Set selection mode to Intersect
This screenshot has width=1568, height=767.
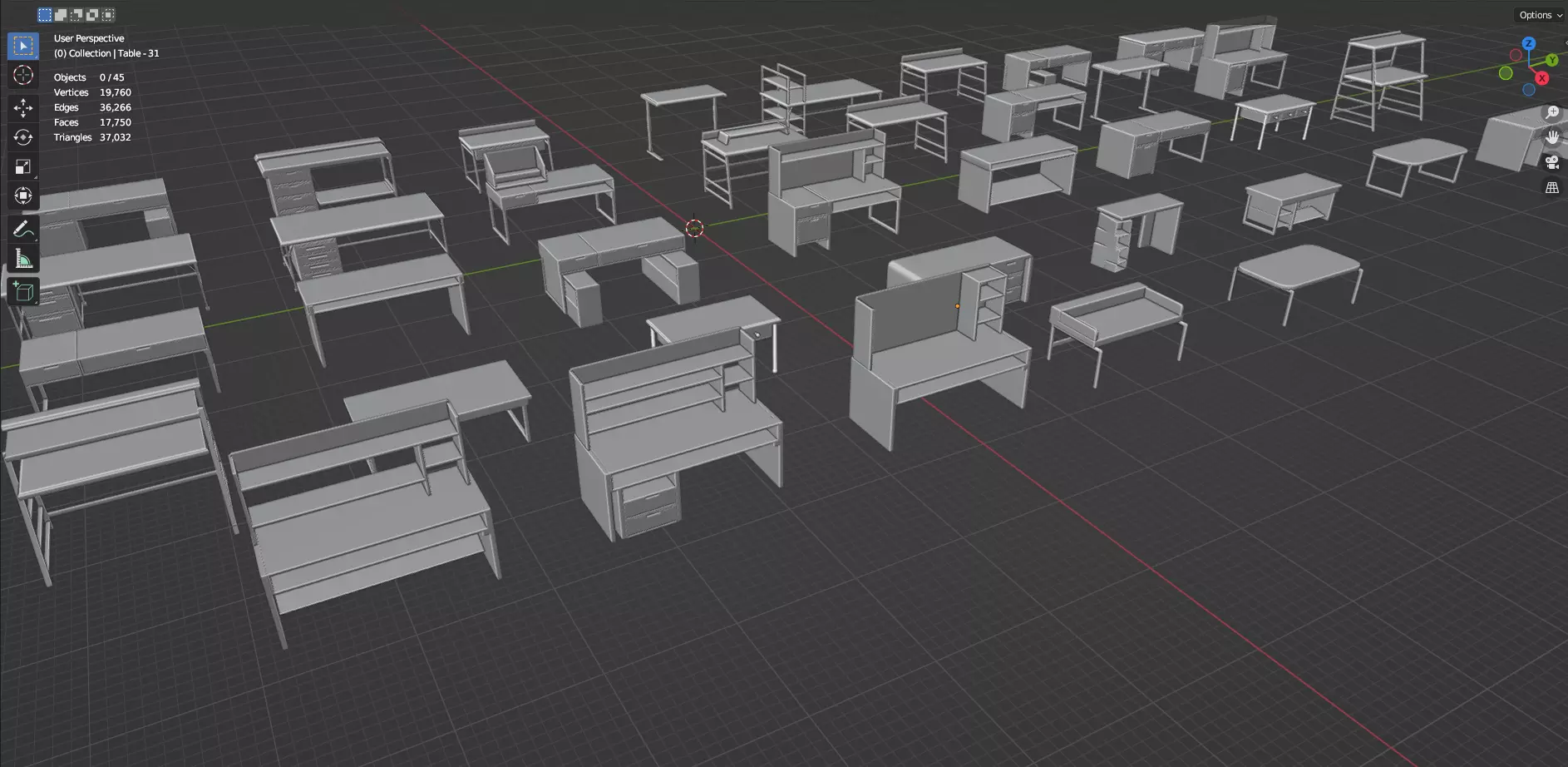point(108,15)
